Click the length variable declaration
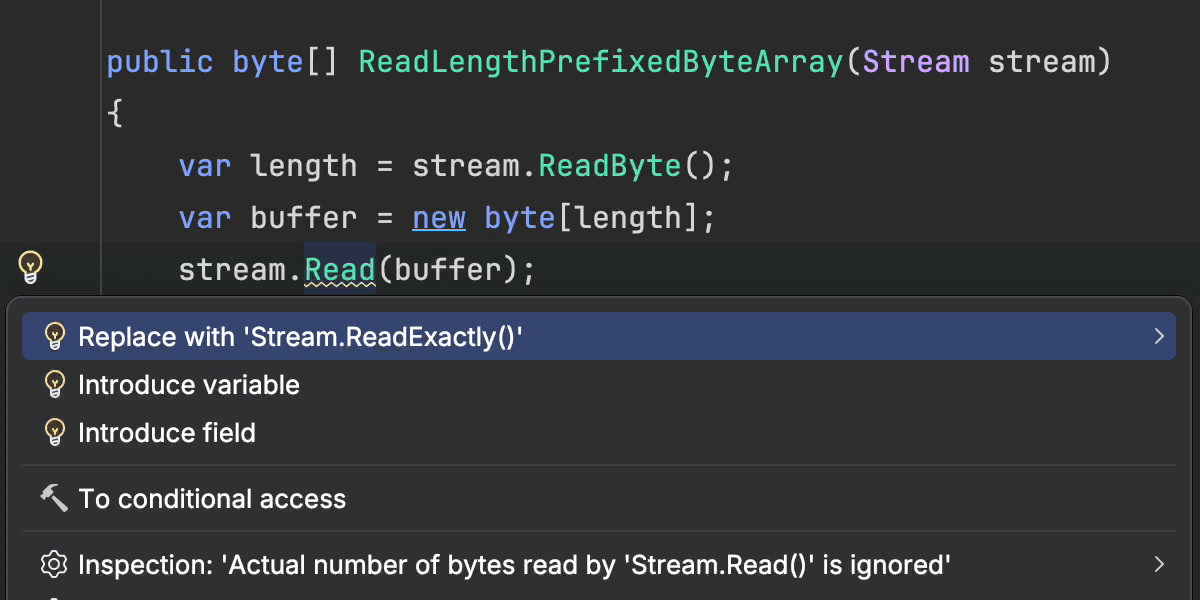Image resolution: width=1200 pixels, height=600 pixels. pos(304,166)
